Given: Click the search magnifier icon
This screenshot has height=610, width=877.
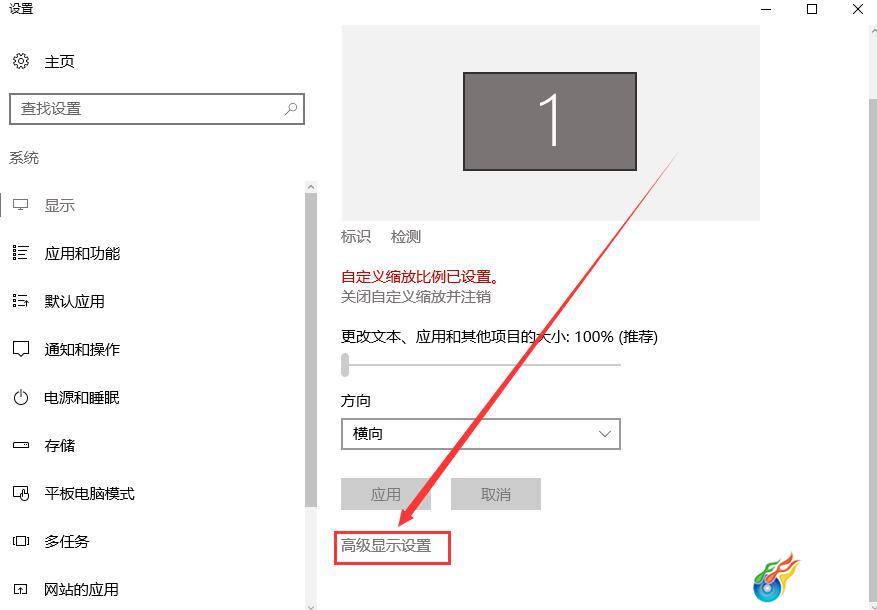Looking at the screenshot, I should [x=290, y=108].
